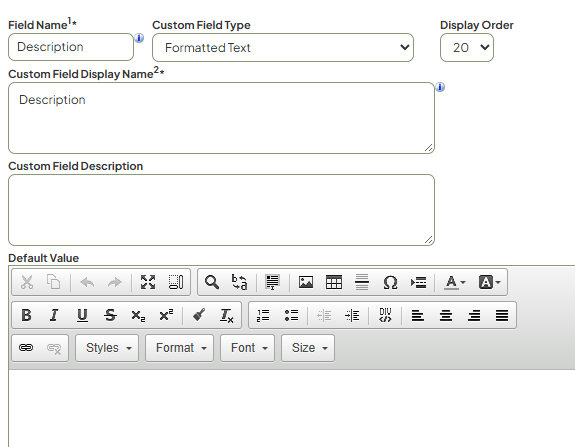Insert a numbered list
This screenshot has width=575, height=447.
pos(263,315)
